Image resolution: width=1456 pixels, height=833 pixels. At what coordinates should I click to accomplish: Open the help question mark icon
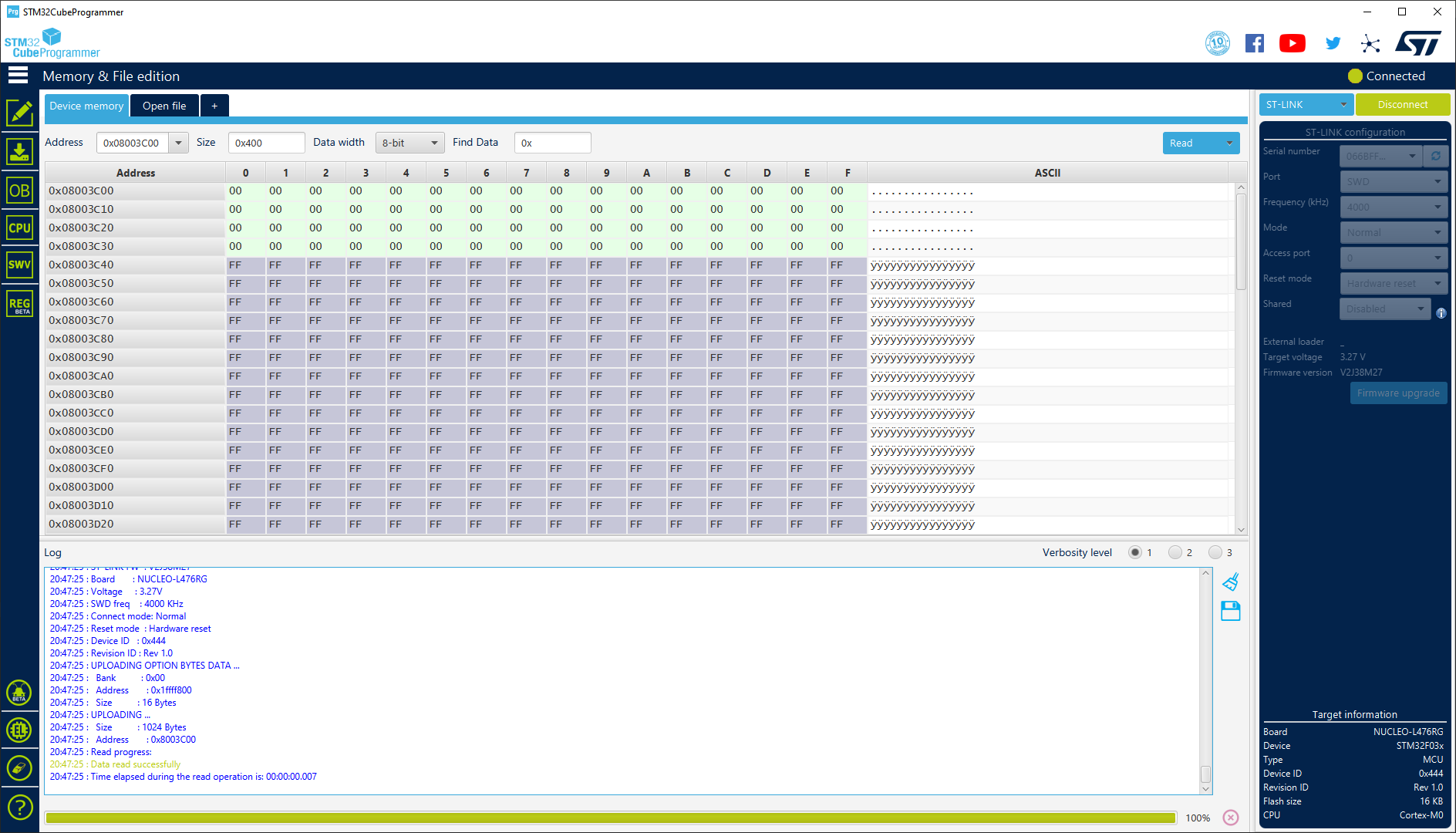click(x=19, y=807)
